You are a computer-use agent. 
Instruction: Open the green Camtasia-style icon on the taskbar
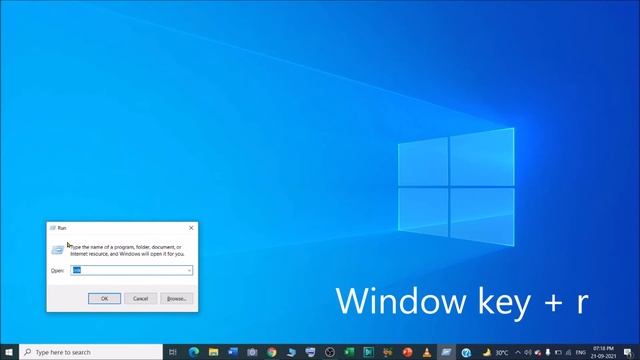tap(369, 352)
